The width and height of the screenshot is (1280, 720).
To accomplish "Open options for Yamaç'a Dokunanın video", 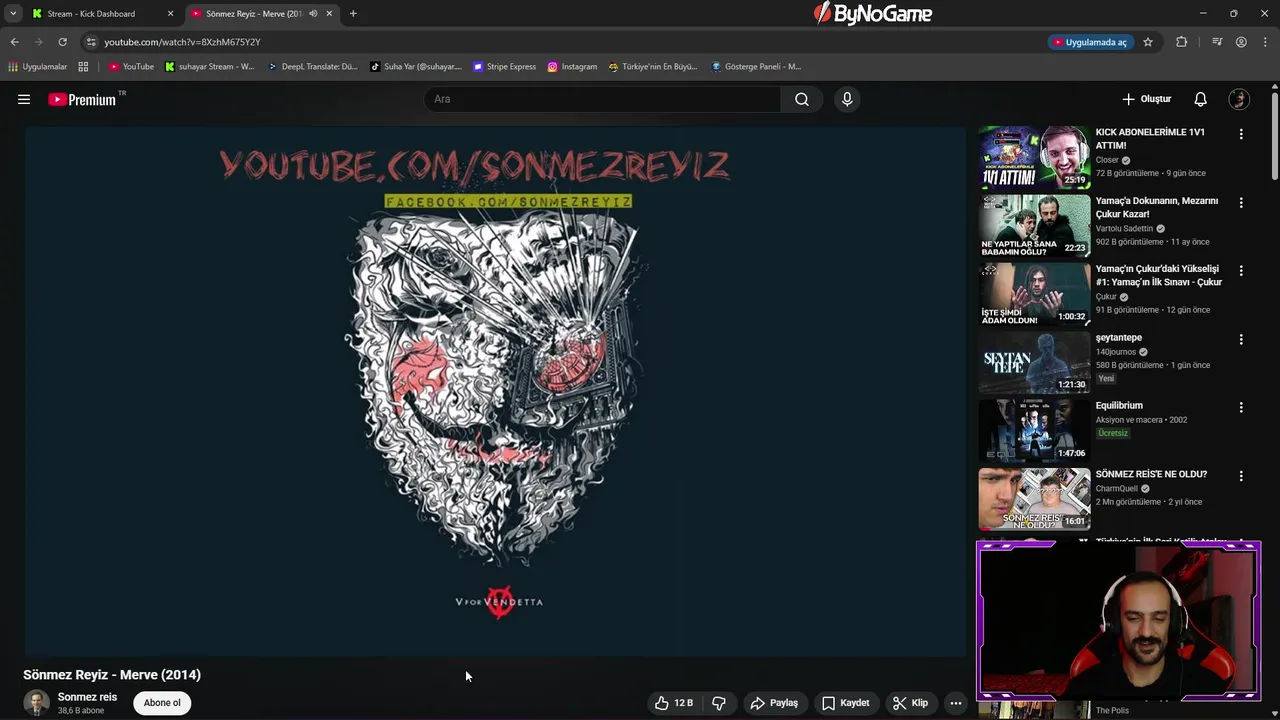I will click(1241, 203).
